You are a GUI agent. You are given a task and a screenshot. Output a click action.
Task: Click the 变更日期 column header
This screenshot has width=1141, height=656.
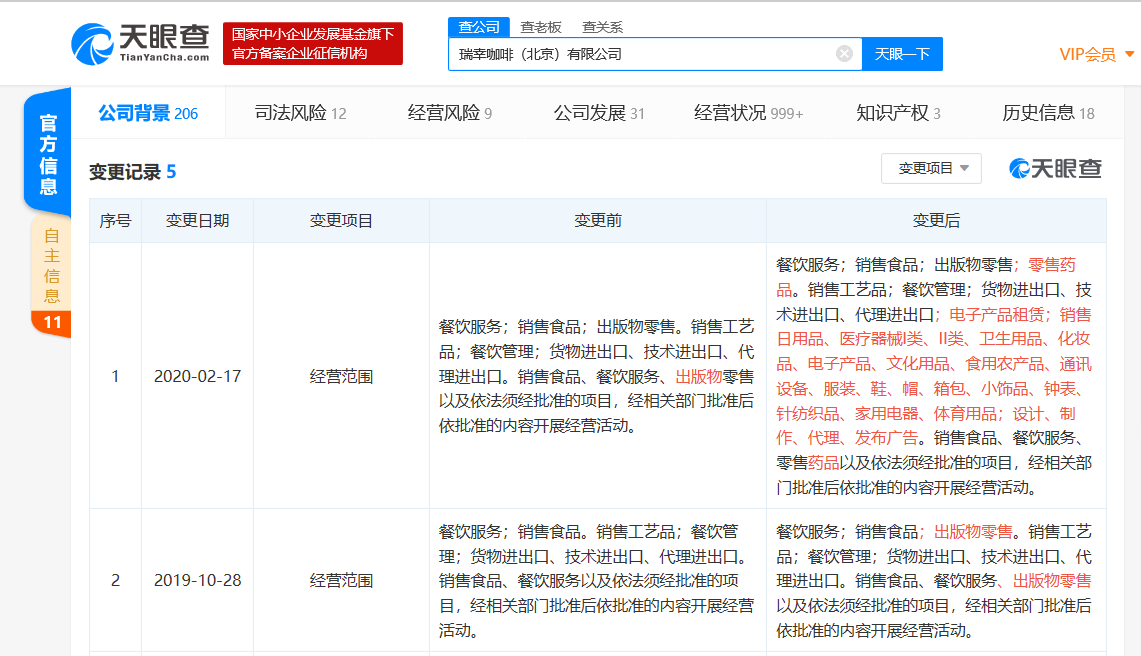197,221
